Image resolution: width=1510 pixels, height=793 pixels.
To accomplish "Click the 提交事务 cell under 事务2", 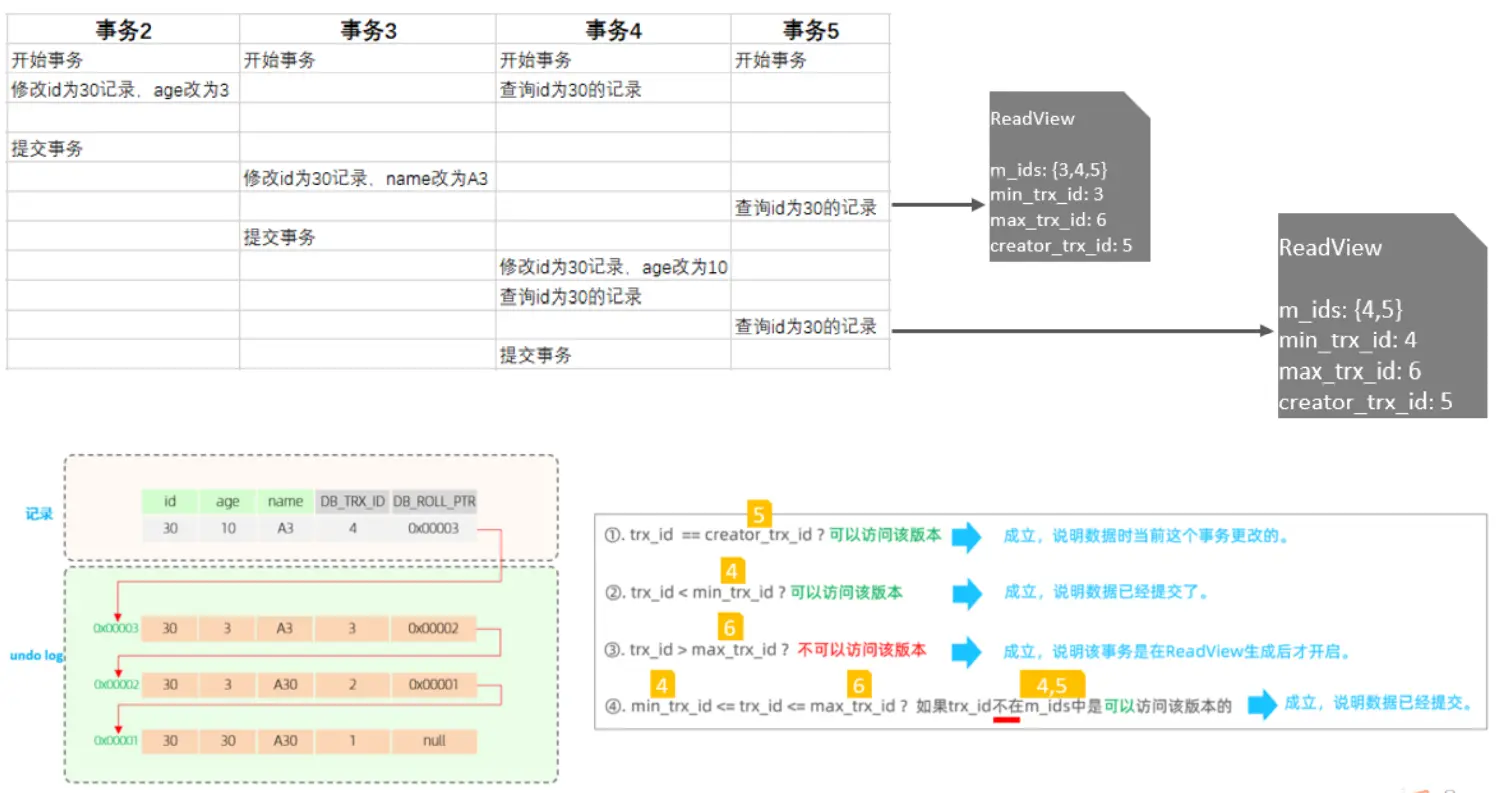I will pyautogui.click(x=48, y=149).
